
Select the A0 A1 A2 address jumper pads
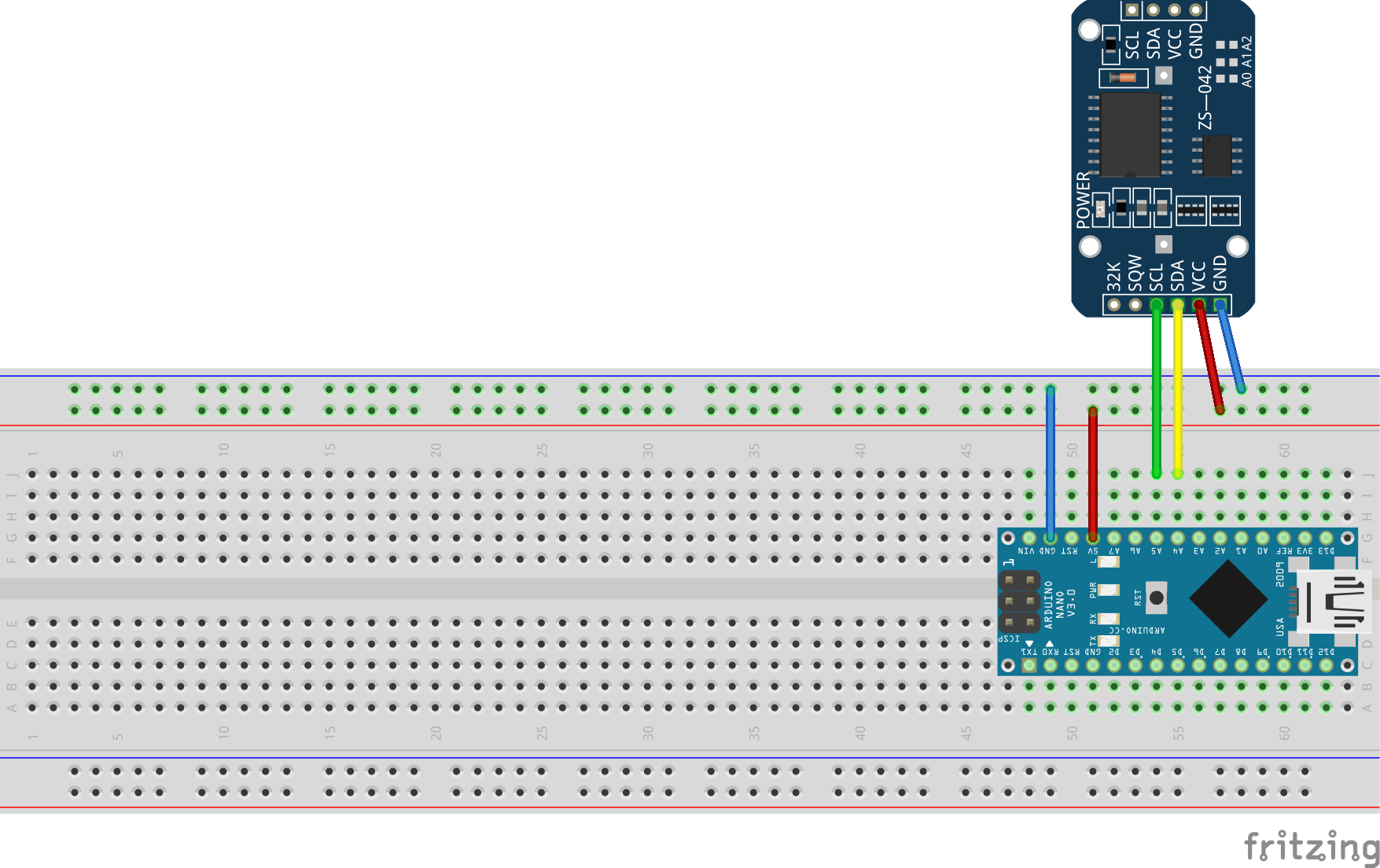1227,61
